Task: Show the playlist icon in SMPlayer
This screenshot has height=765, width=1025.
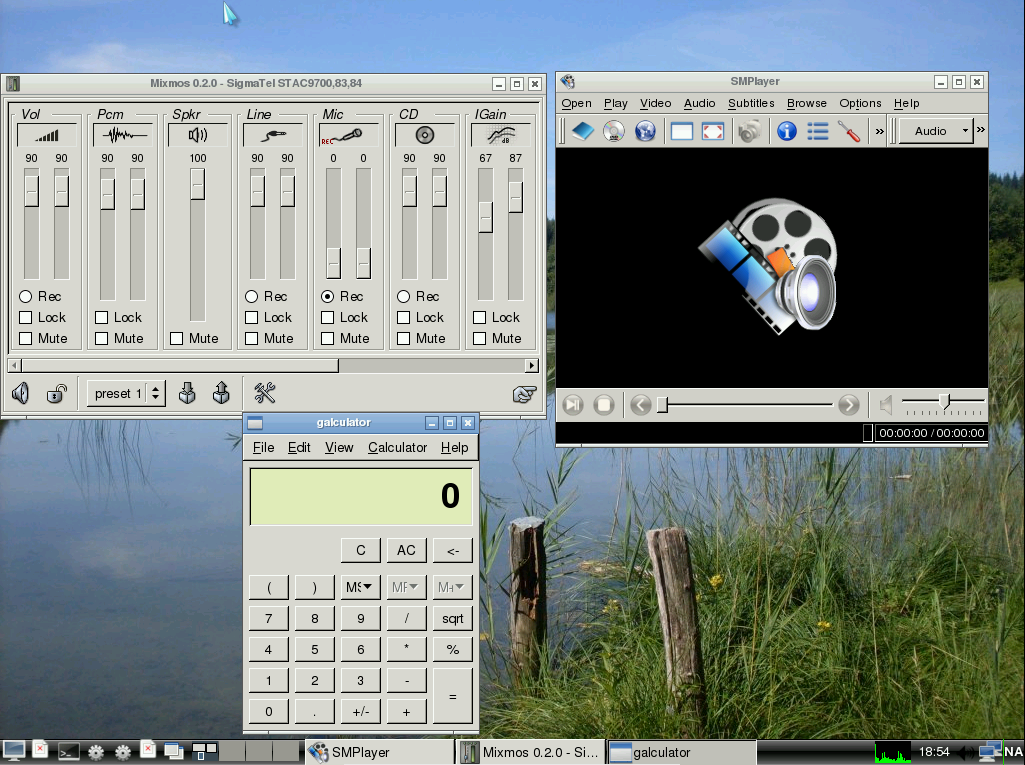Action: (817, 131)
